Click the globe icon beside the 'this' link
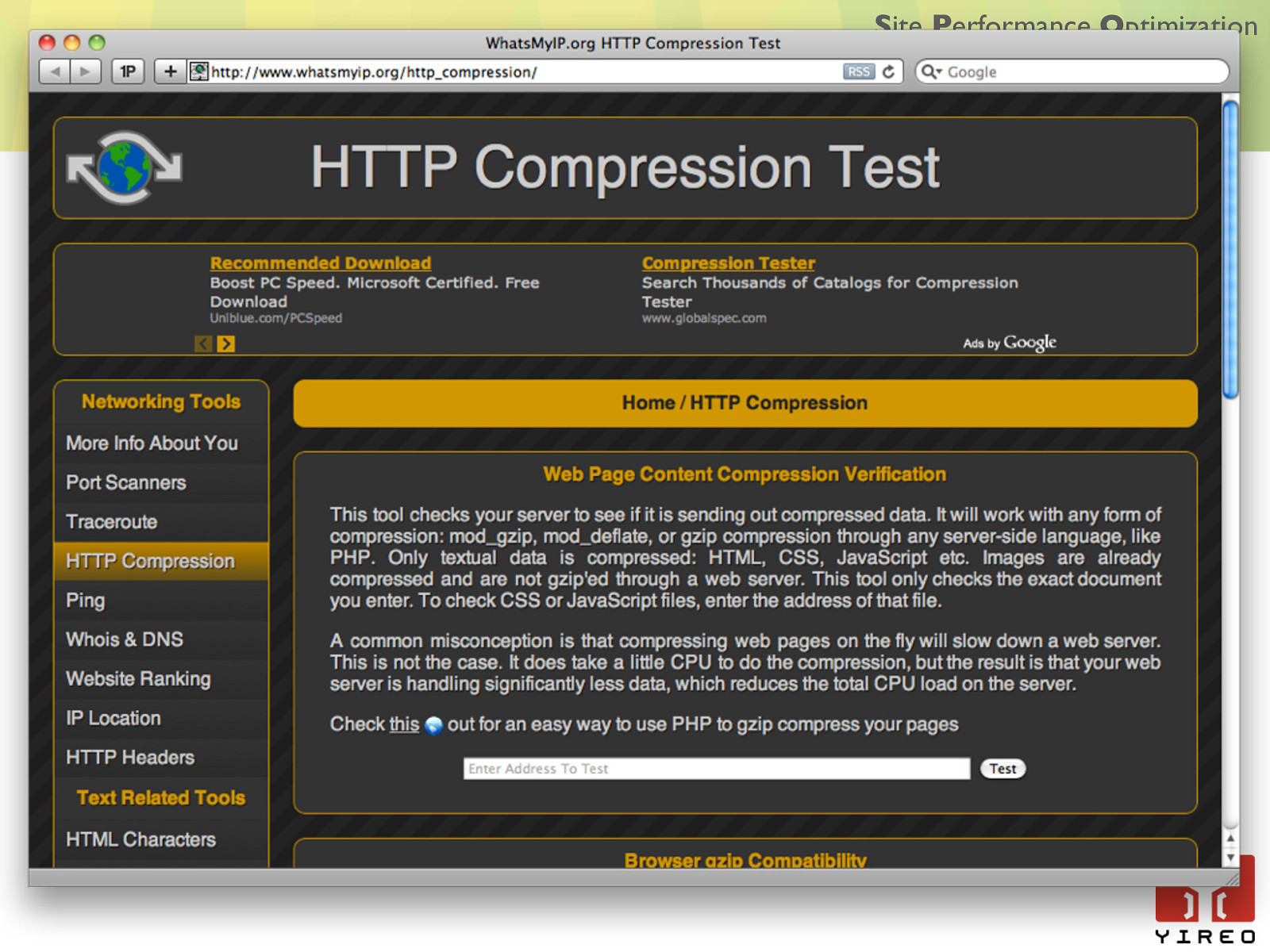 (x=433, y=725)
